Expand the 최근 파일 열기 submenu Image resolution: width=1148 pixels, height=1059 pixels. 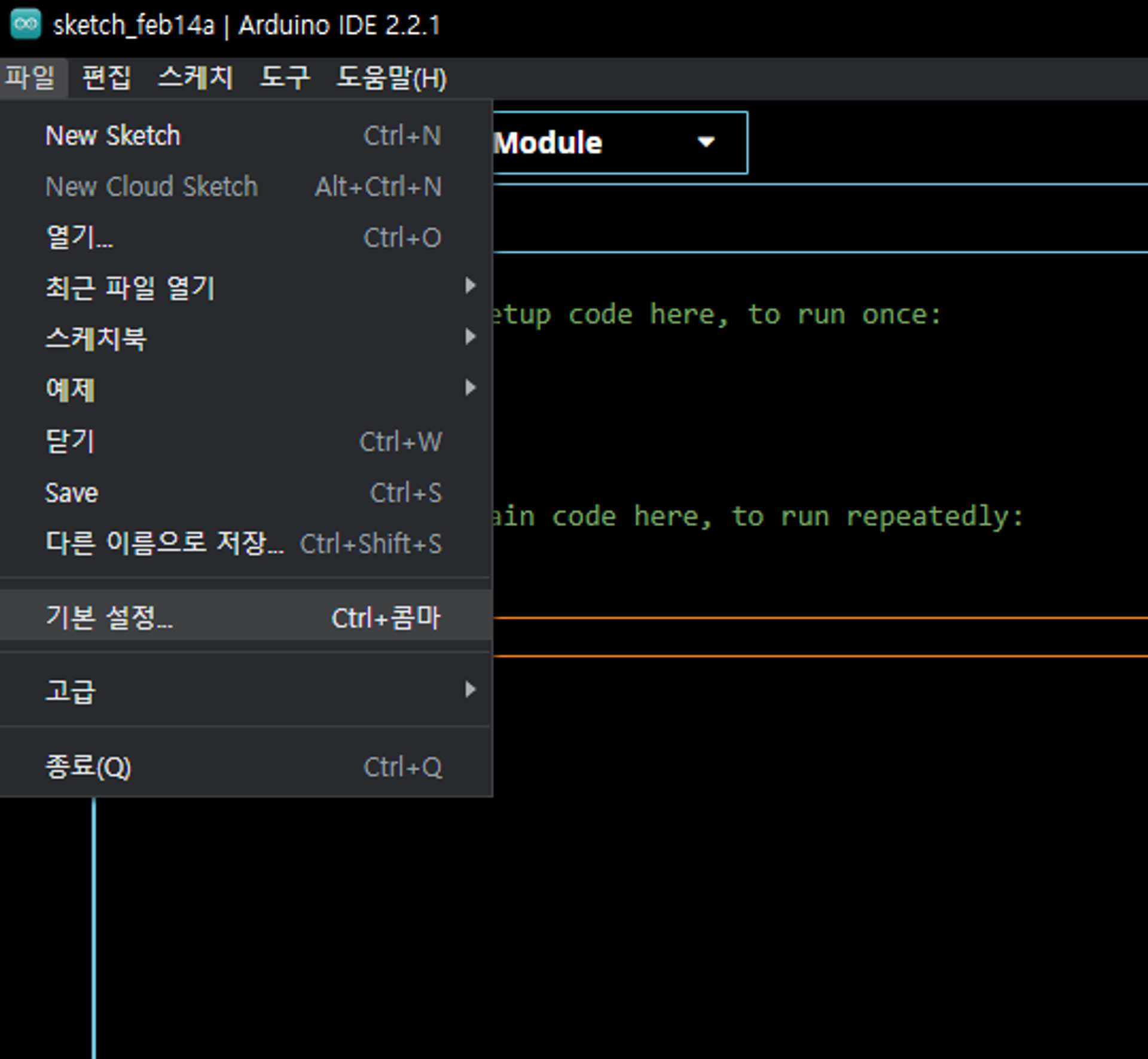[130, 288]
